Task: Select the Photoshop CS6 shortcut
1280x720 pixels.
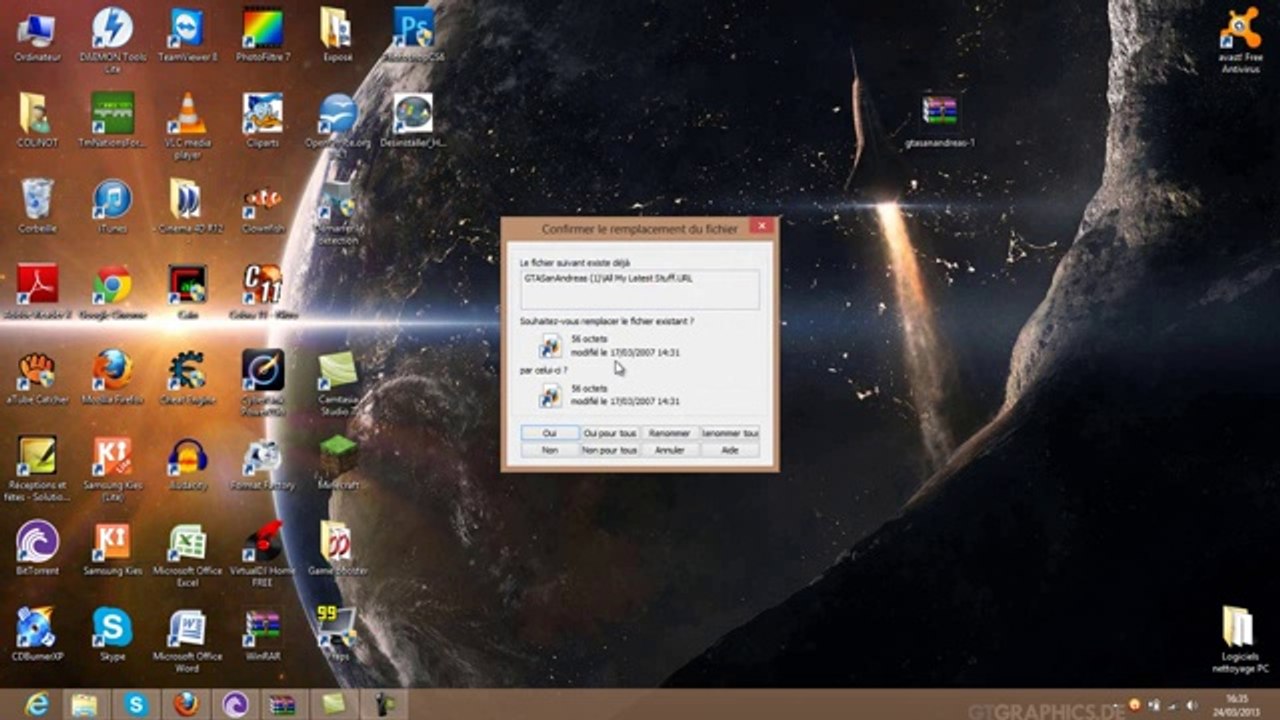Action: click(x=413, y=35)
